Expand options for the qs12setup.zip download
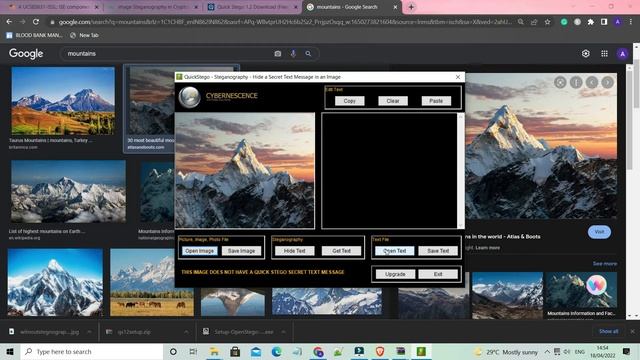This screenshot has width=640, height=360. point(186,332)
